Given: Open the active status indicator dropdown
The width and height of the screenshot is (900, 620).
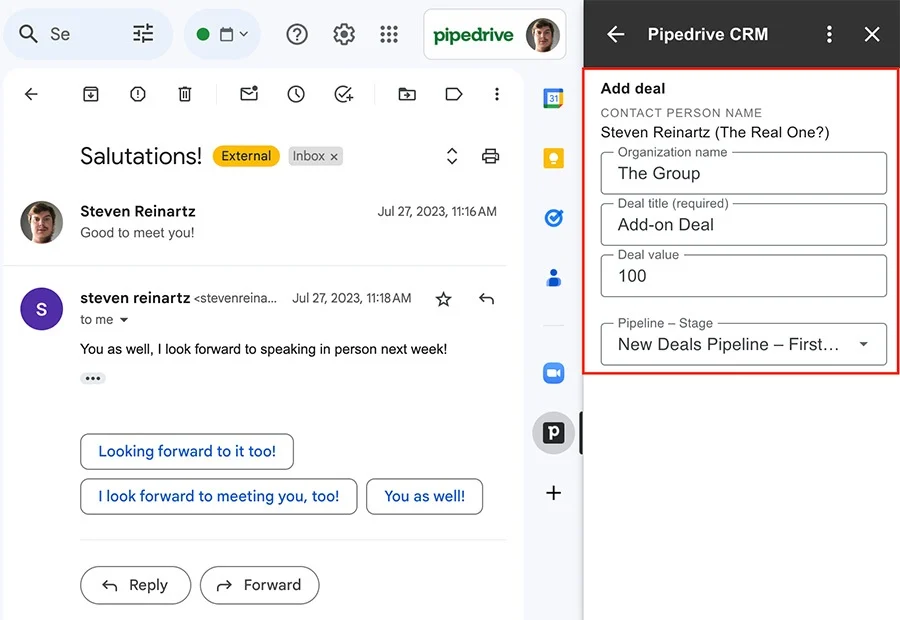Looking at the screenshot, I should [223, 34].
